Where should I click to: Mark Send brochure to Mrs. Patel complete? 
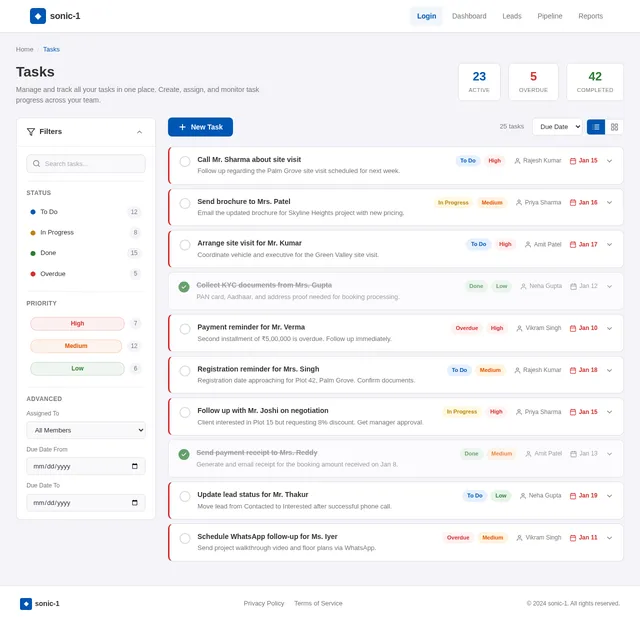tap(185, 203)
